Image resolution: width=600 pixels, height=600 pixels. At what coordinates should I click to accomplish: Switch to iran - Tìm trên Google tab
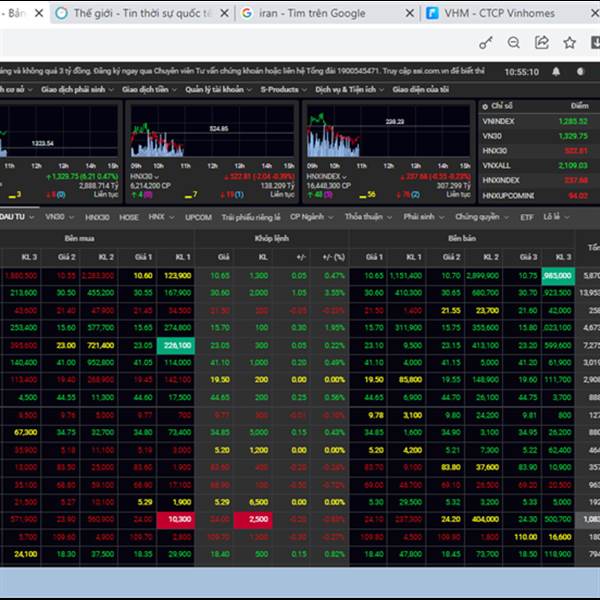(x=327, y=13)
